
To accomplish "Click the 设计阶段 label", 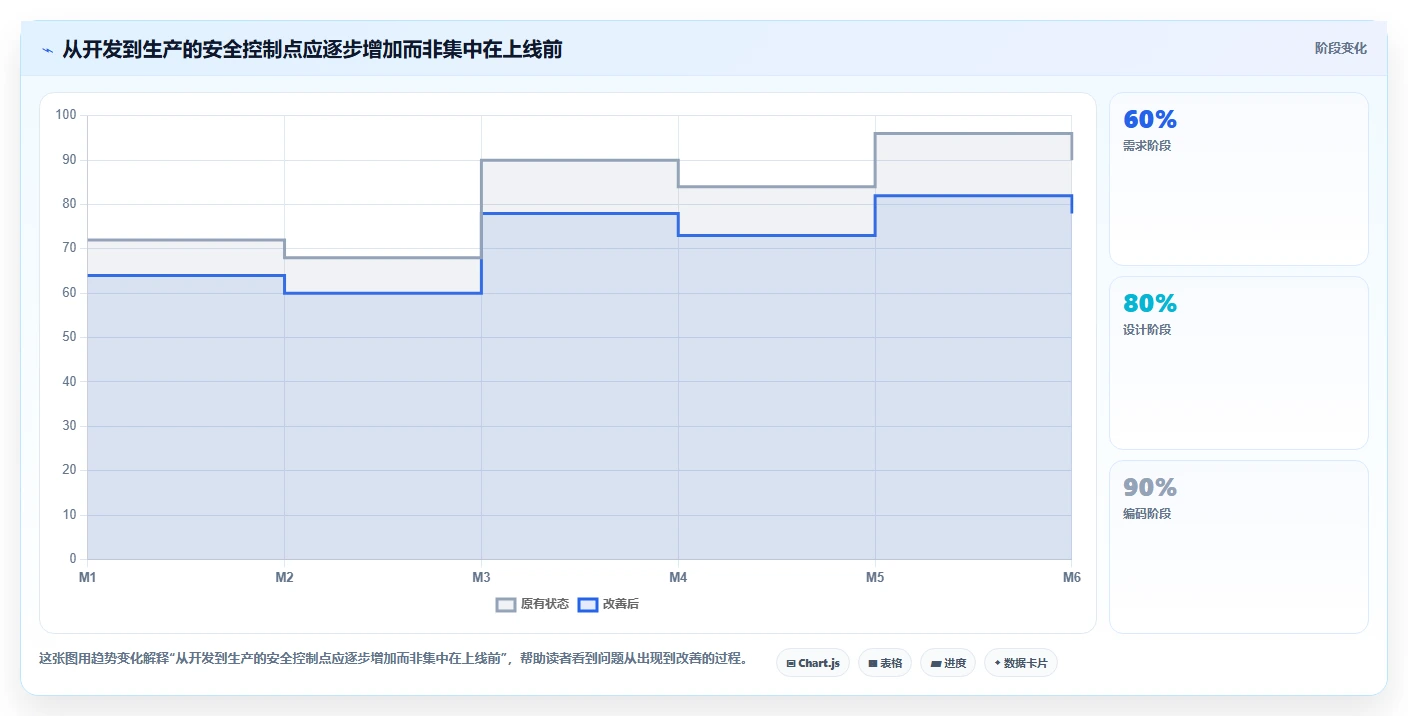I will point(1147,330).
